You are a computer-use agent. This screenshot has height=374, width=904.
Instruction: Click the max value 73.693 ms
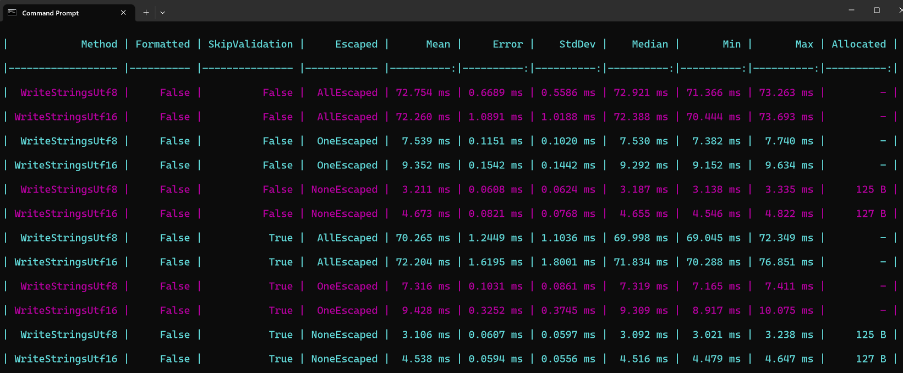tap(786, 117)
